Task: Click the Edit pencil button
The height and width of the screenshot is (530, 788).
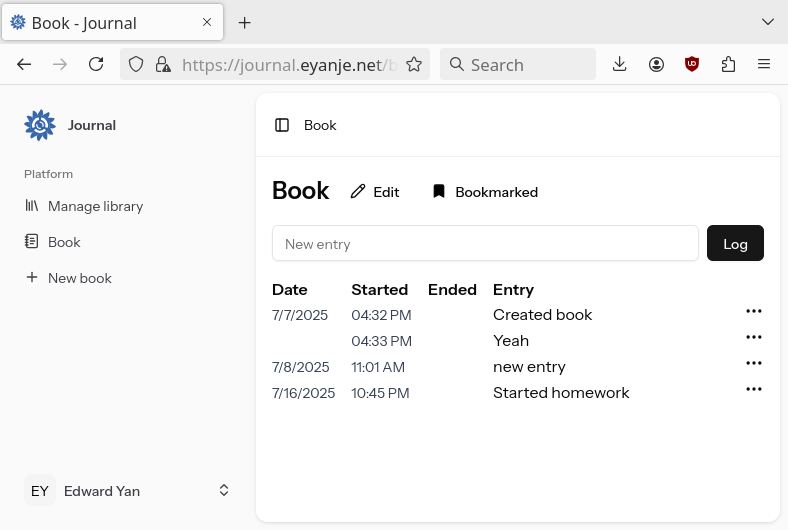Action: point(375,192)
